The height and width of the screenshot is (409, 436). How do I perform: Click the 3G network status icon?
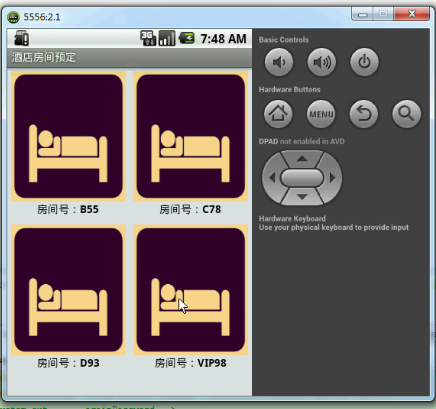point(148,38)
